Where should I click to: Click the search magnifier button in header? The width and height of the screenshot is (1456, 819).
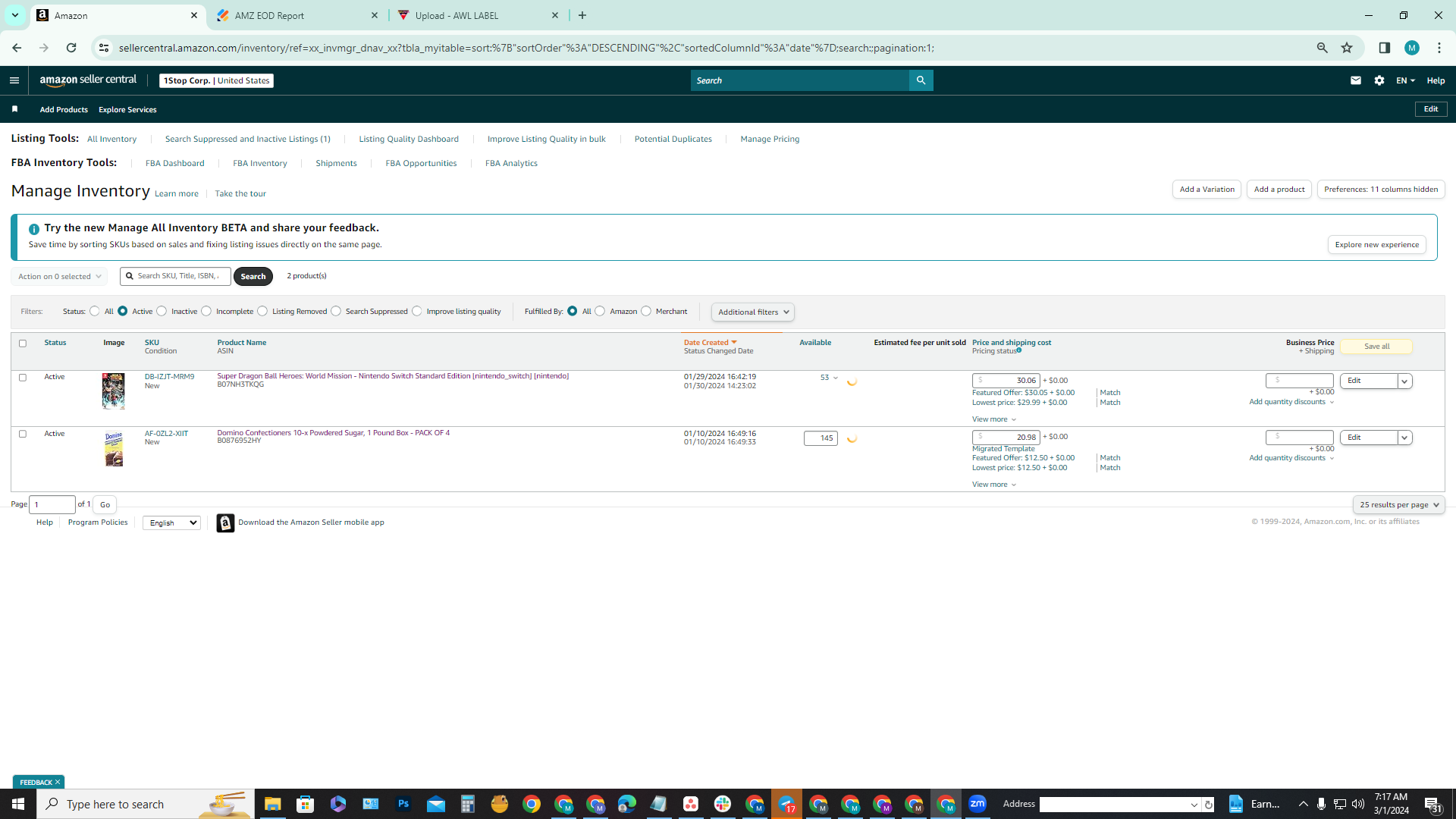[x=921, y=80]
